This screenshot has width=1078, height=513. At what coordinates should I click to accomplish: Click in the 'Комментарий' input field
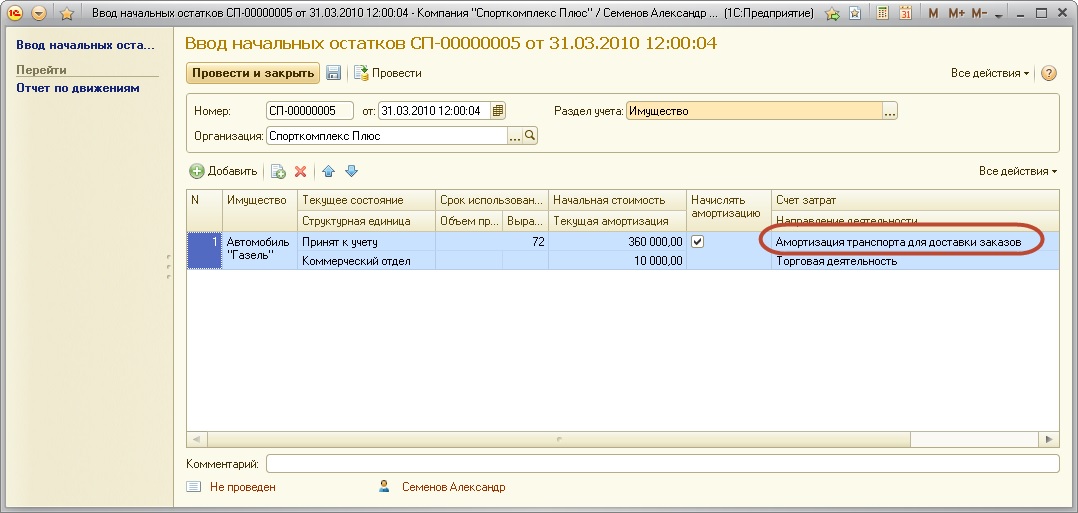coord(661,464)
